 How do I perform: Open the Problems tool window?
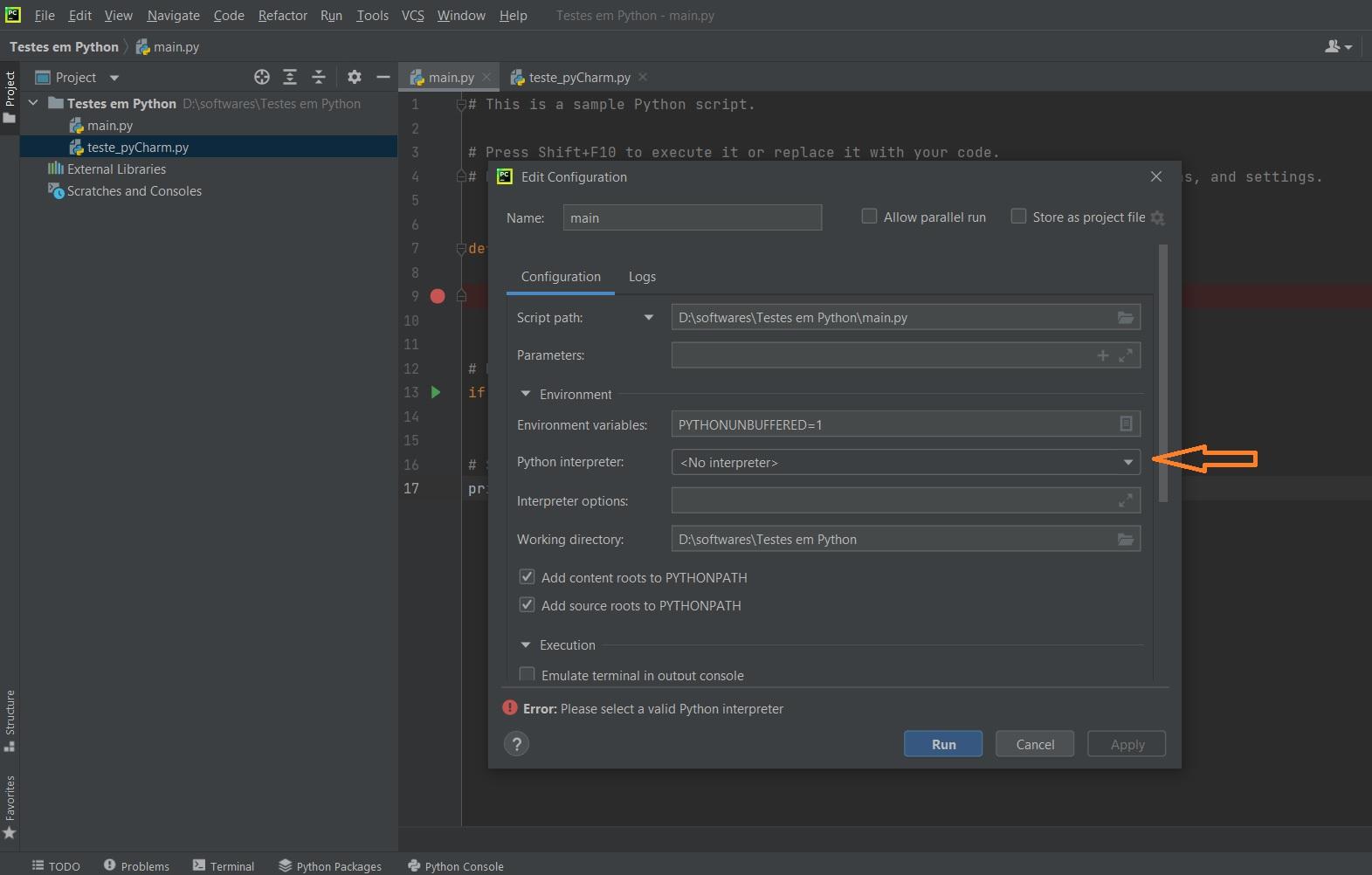136,865
